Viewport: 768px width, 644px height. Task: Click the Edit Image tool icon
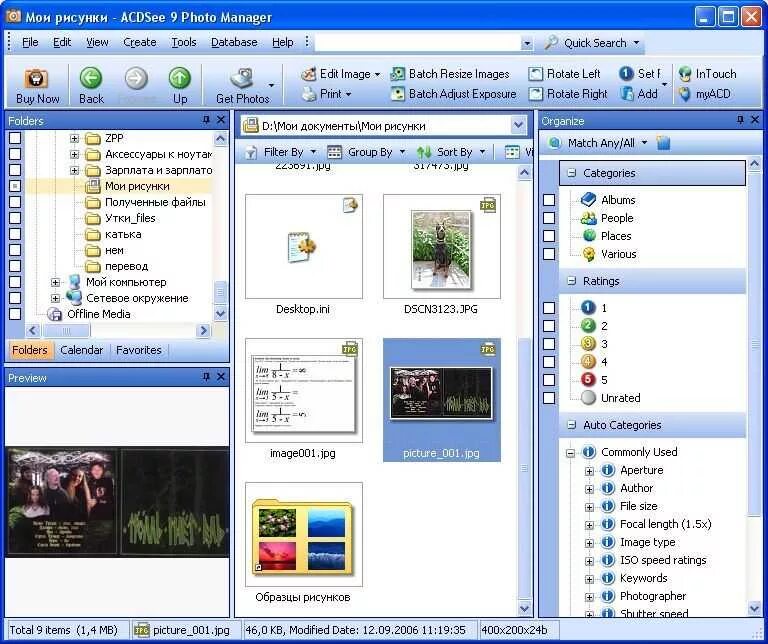pyautogui.click(x=309, y=74)
